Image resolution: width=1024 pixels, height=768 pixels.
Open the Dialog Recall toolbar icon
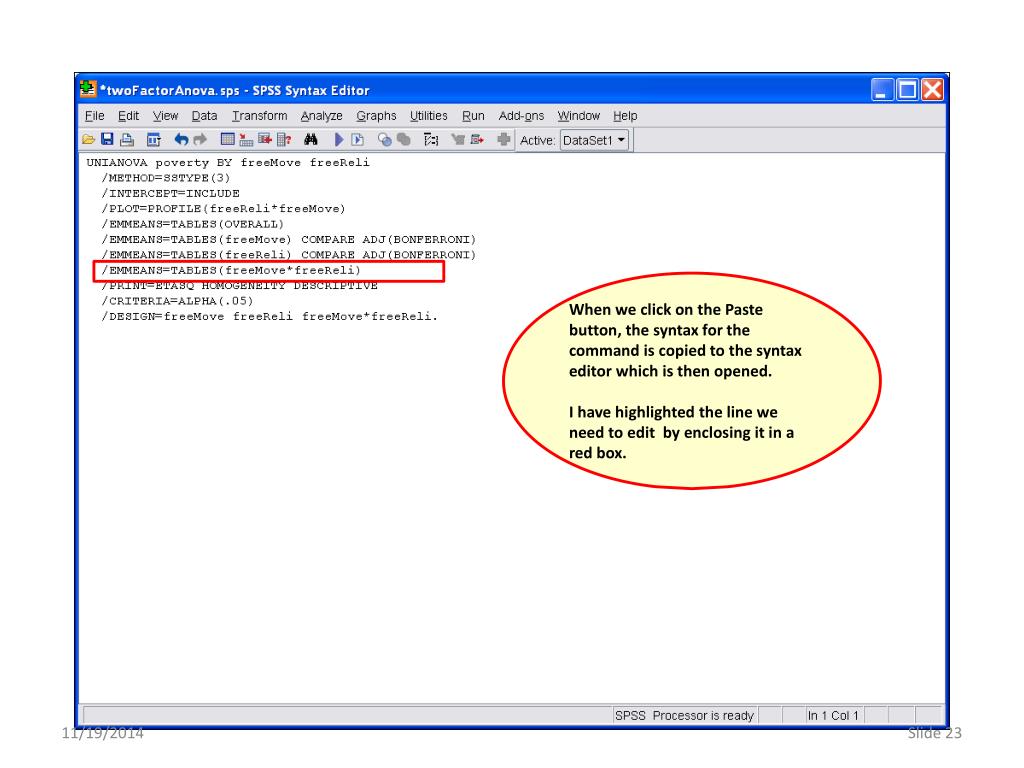(x=154, y=140)
